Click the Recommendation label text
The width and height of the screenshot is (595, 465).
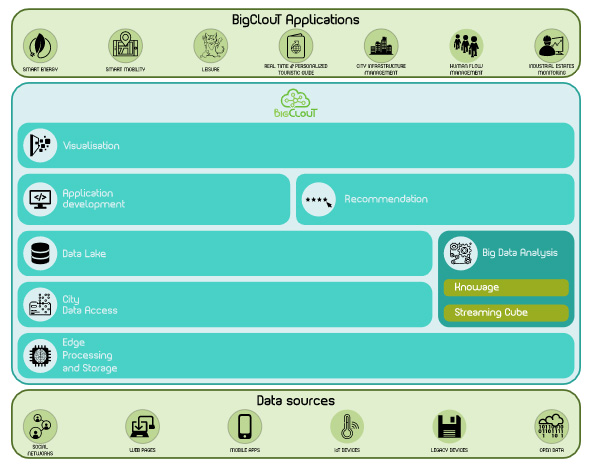click(386, 199)
